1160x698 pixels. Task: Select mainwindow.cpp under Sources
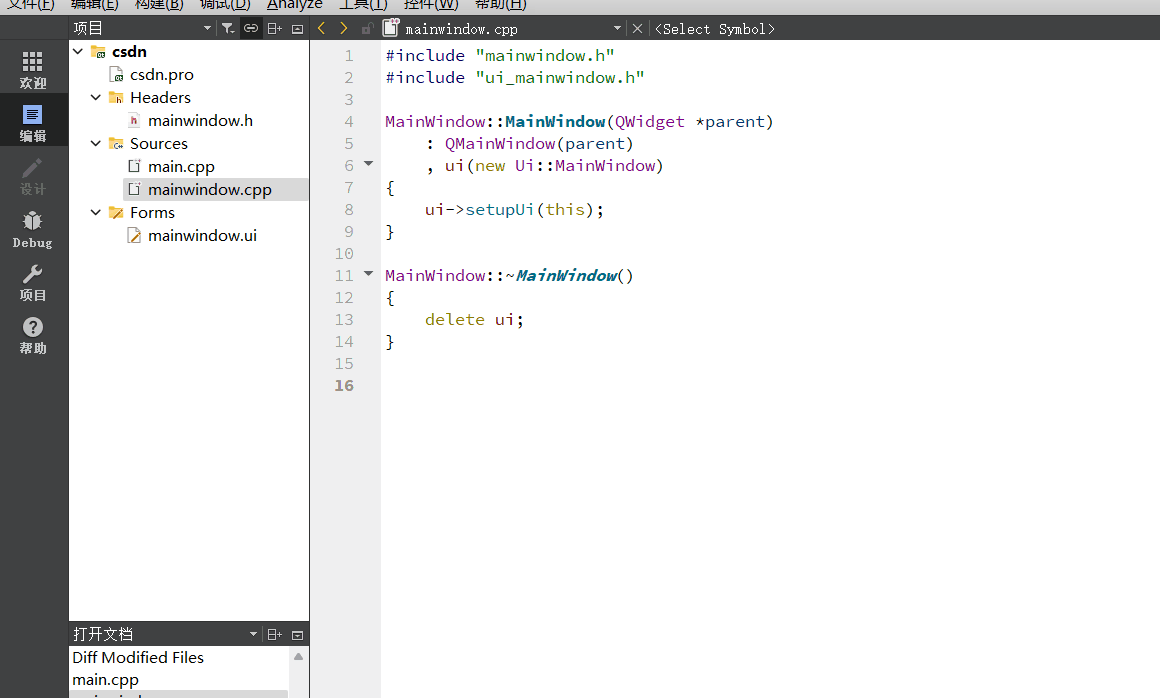tap(209, 189)
